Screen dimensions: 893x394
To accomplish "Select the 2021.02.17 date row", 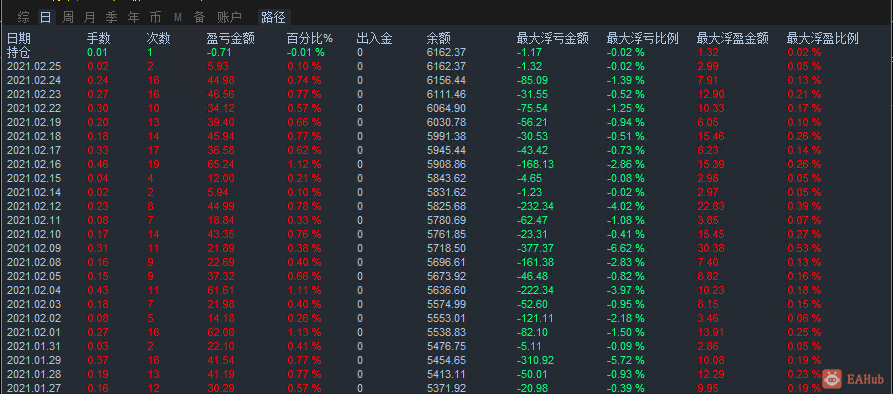I will click(33, 150).
